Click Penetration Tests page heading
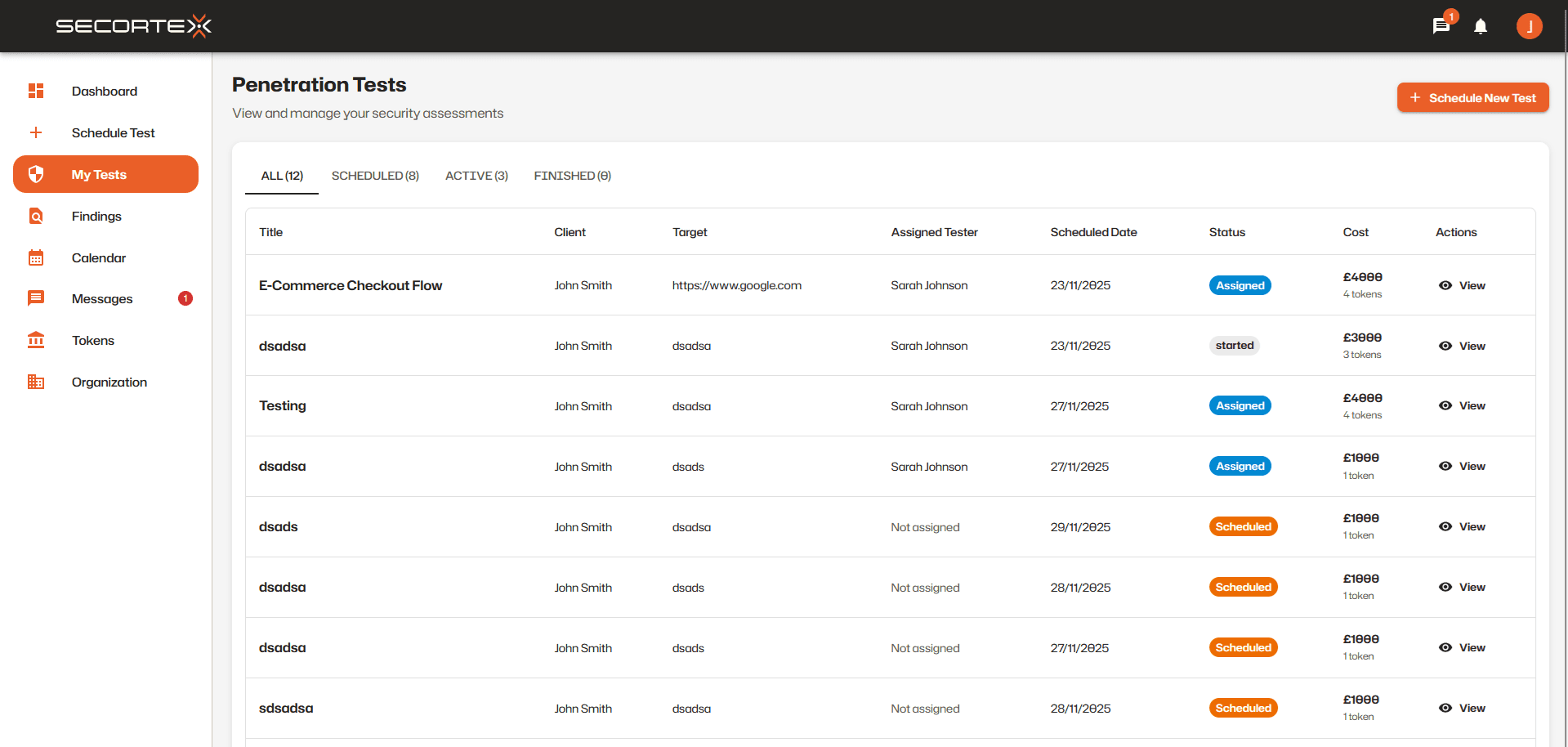The height and width of the screenshot is (747, 1568). pos(319,85)
